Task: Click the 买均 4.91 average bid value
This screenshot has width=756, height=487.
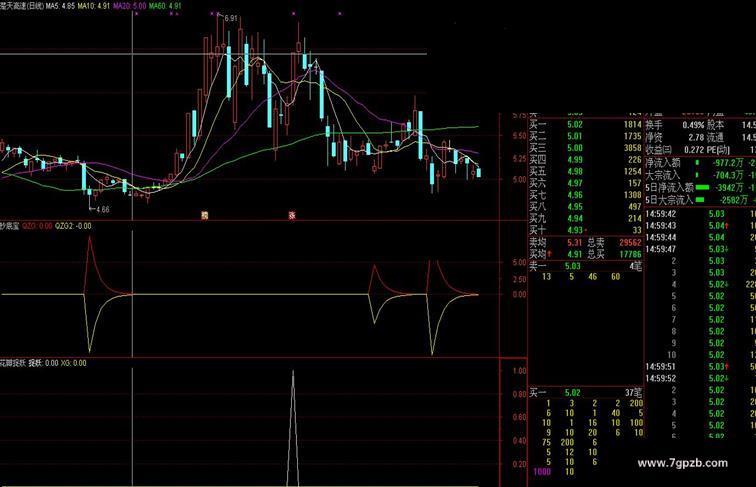Action: (x=575, y=254)
